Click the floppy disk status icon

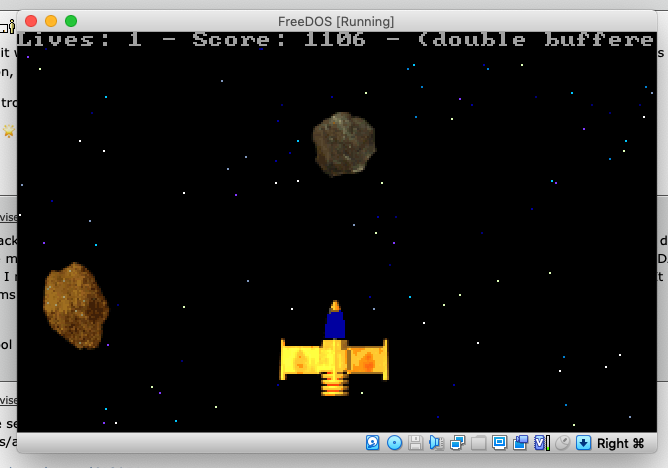415,443
